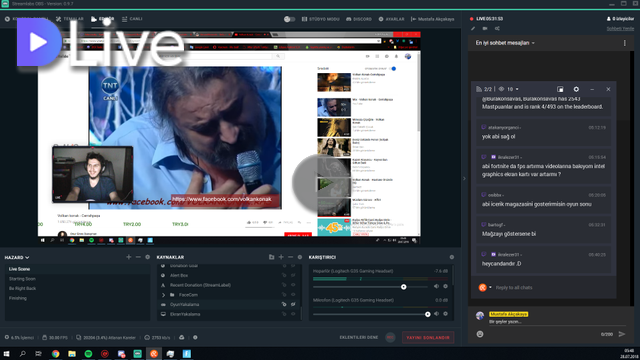
Task: Mute the Mikrofon audio source
Action: [x=436, y=314]
